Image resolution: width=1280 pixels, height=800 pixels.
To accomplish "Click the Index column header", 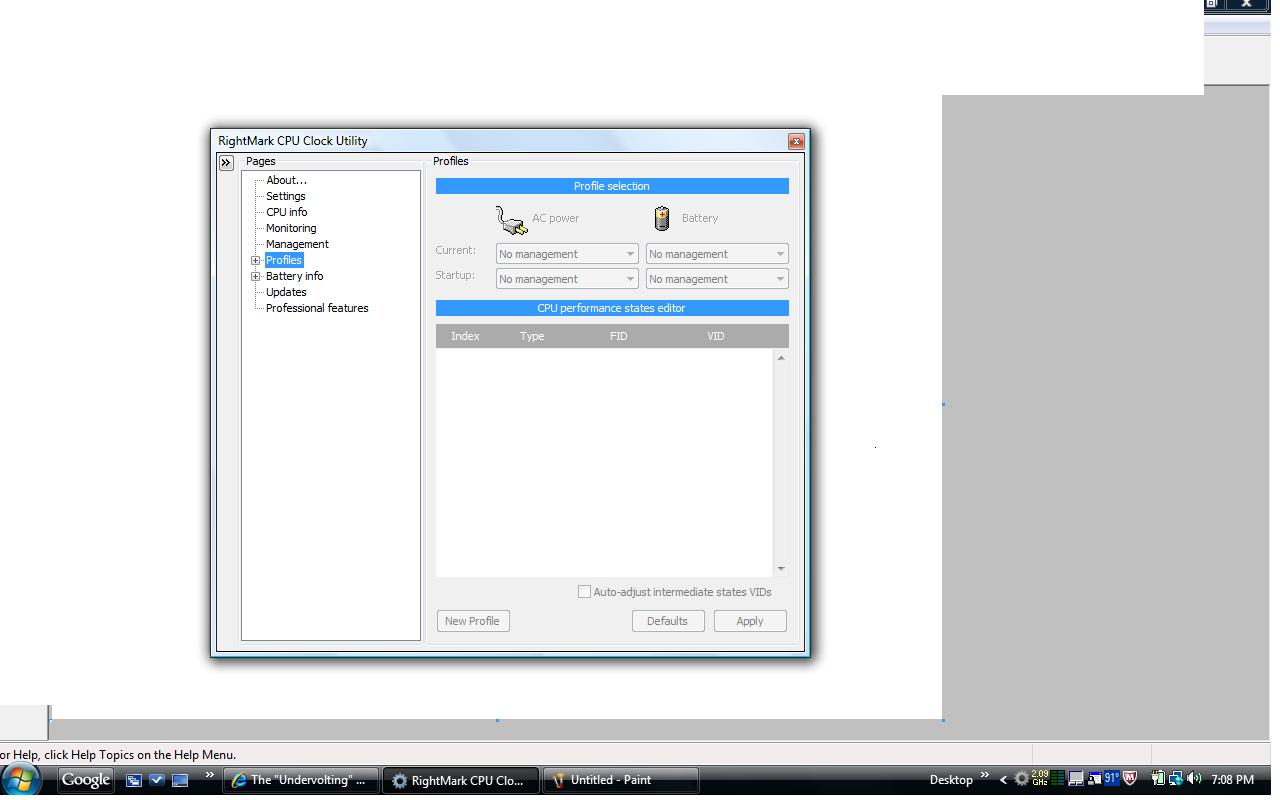I will (x=465, y=336).
